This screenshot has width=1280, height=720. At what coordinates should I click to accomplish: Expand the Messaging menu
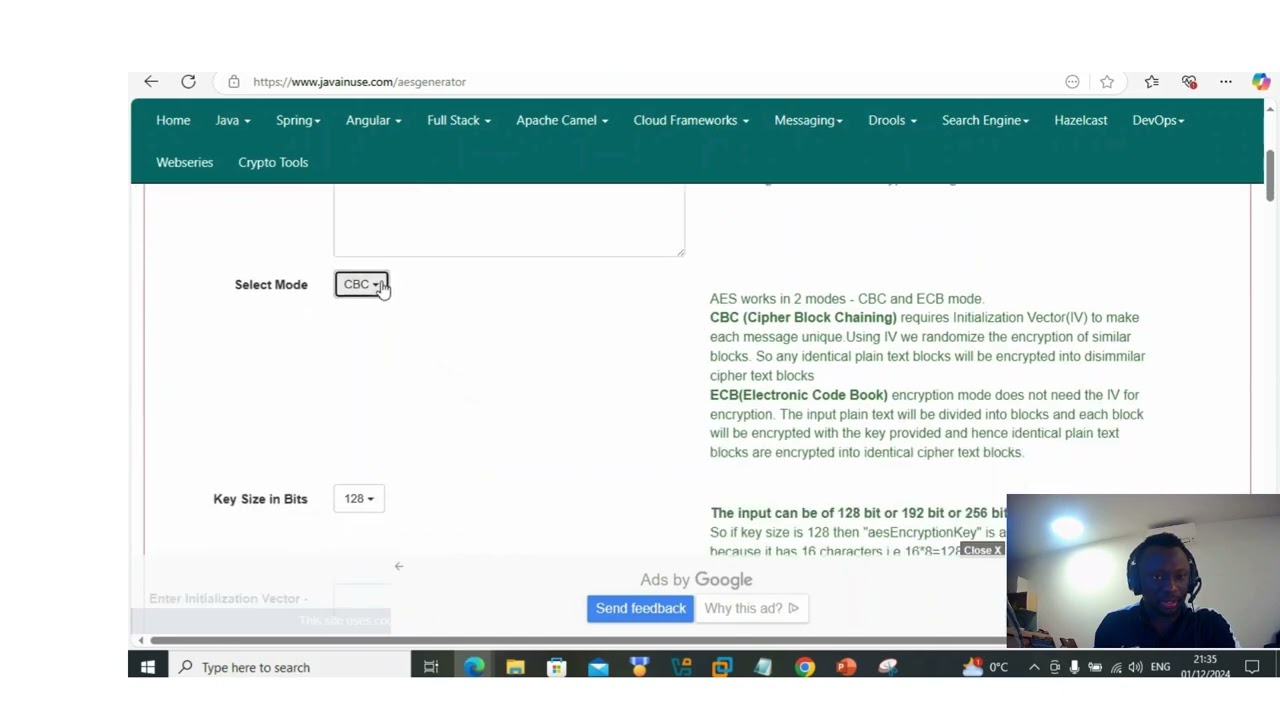point(808,120)
